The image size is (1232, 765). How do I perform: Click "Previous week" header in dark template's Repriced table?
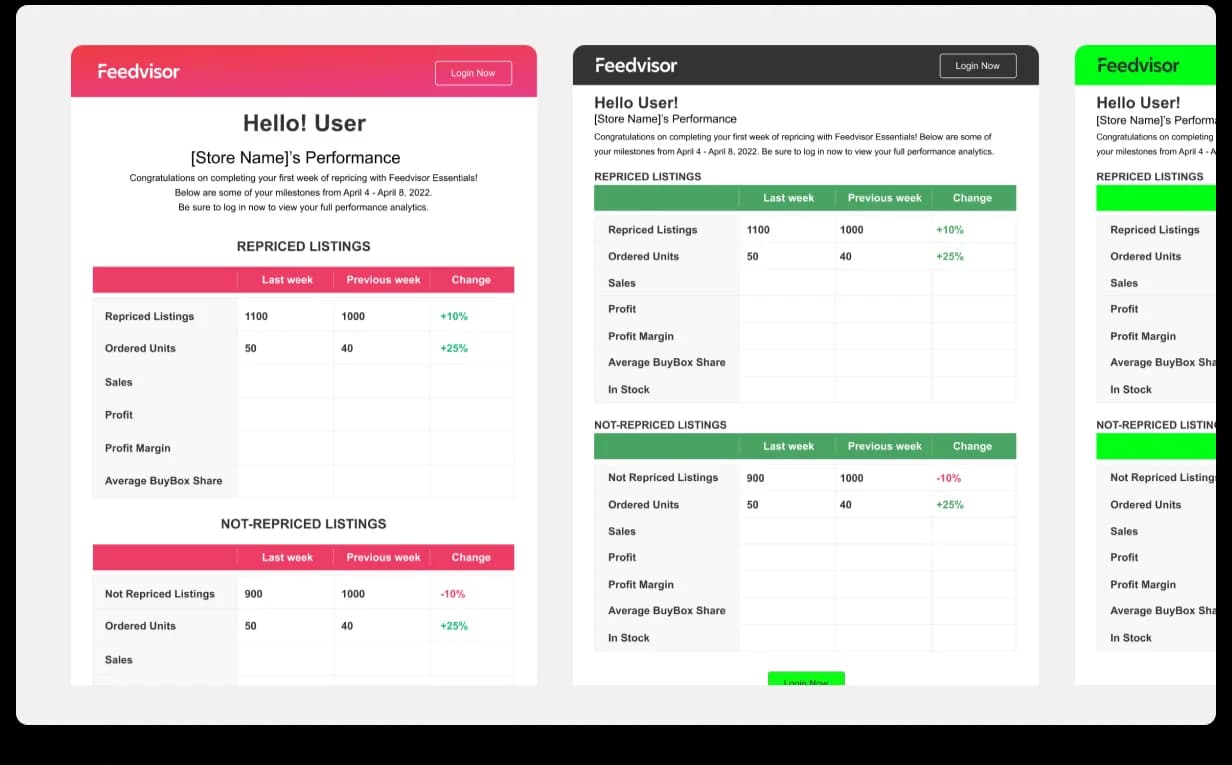[x=885, y=198]
